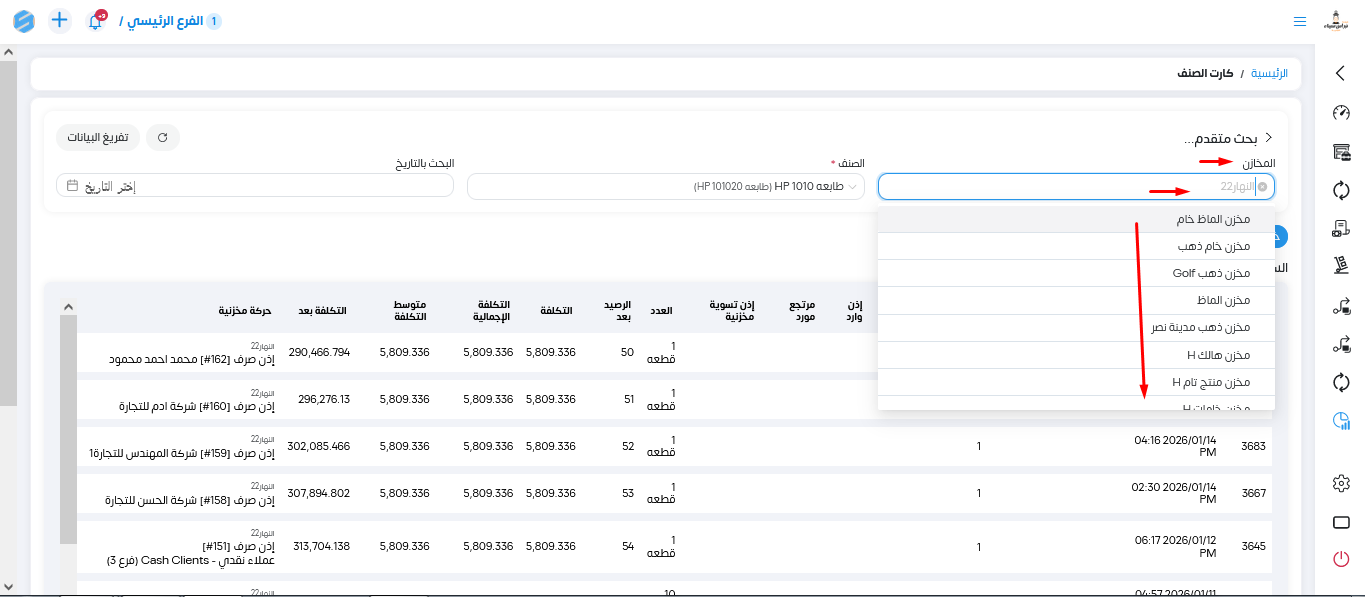1365x597 pixels.
Task: Expand the بحث متقدم advanced search section
Action: [1268, 137]
